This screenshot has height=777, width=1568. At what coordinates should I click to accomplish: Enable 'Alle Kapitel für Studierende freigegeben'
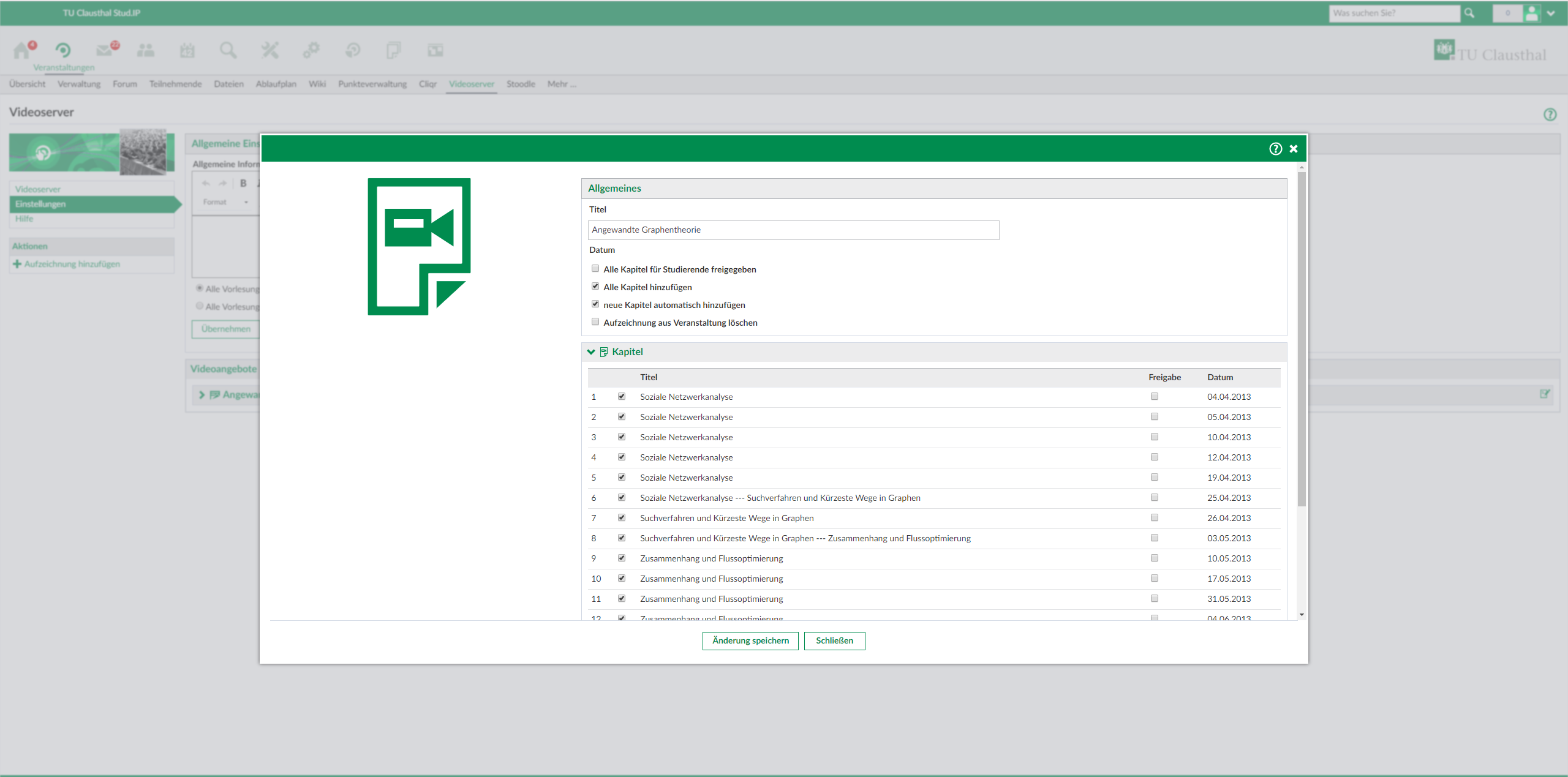[595, 269]
